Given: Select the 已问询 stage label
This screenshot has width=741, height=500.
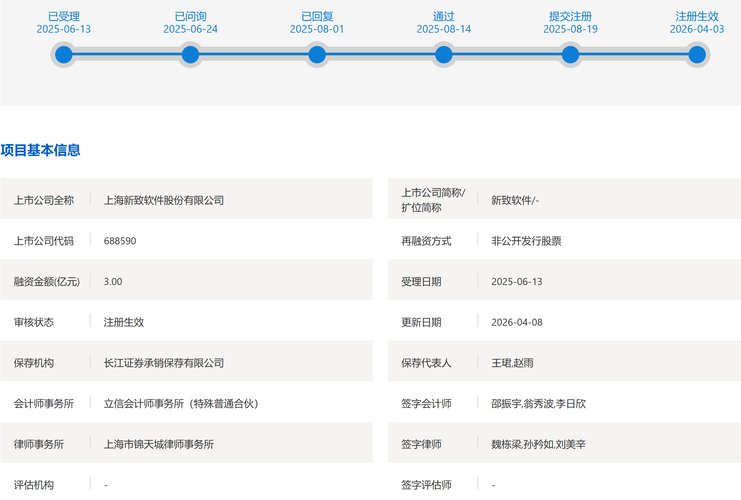Looking at the screenshot, I should pyautogui.click(x=190, y=17).
